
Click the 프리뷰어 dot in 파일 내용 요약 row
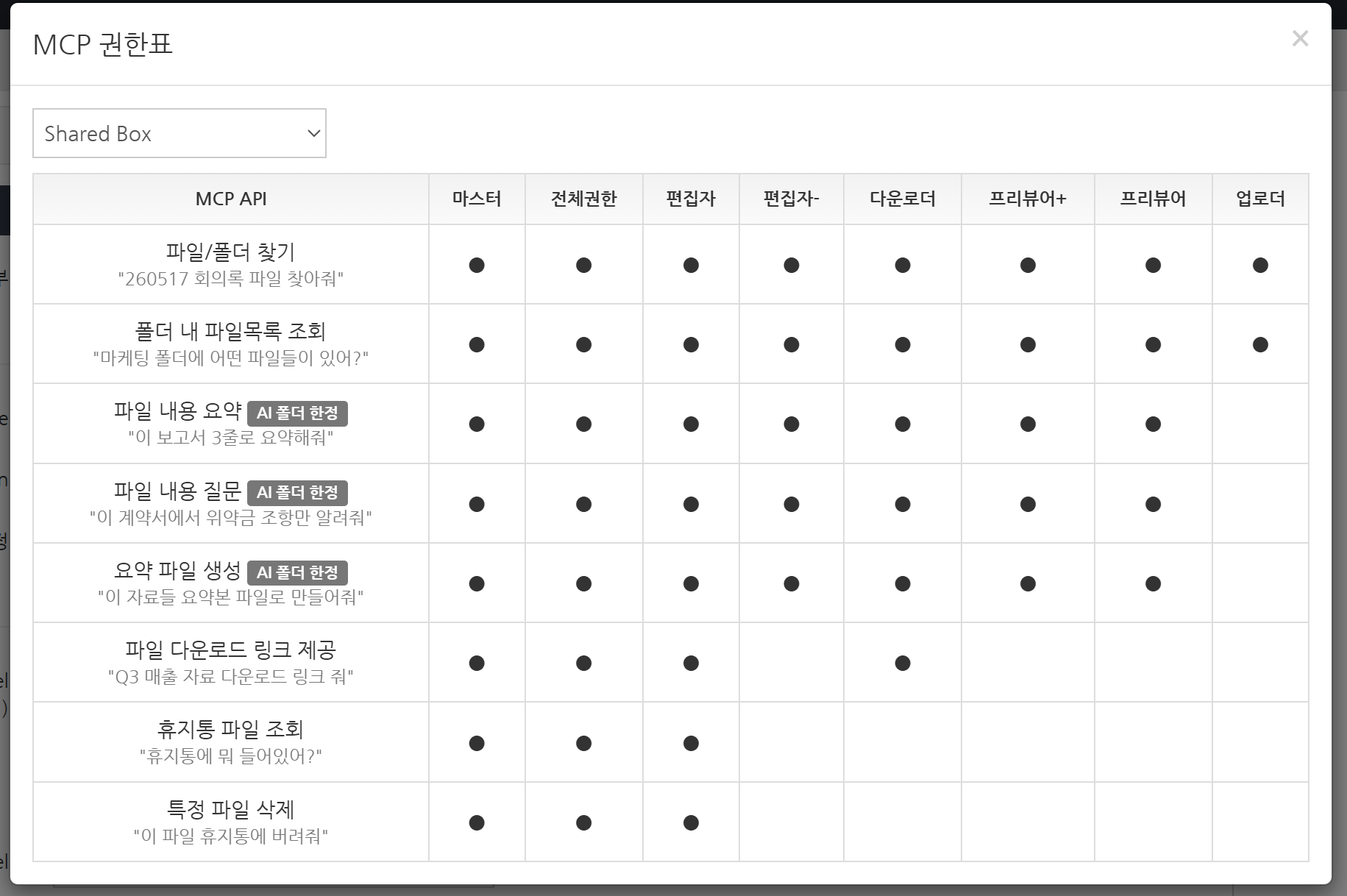tap(1153, 424)
